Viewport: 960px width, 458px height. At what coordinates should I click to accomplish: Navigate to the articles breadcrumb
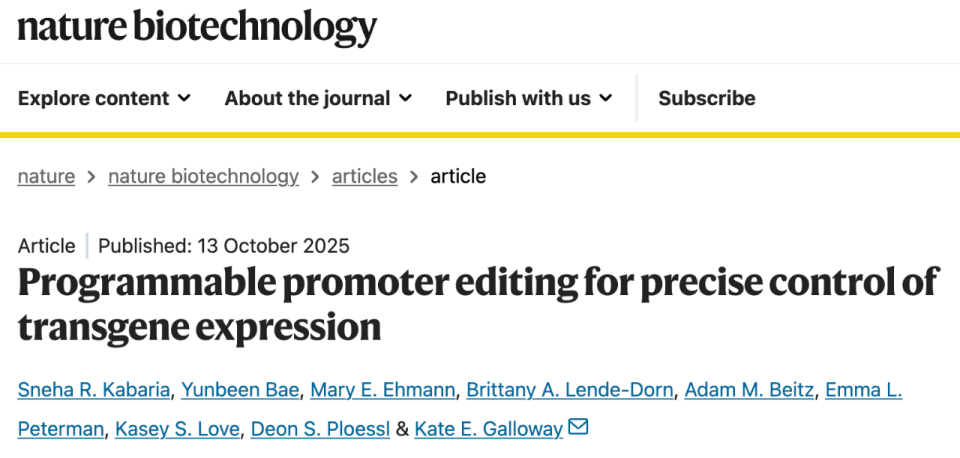(364, 176)
